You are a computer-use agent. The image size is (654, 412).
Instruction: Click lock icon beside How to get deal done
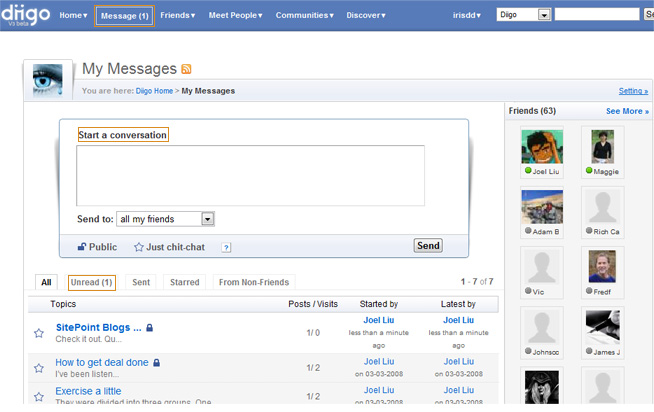pos(156,363)
